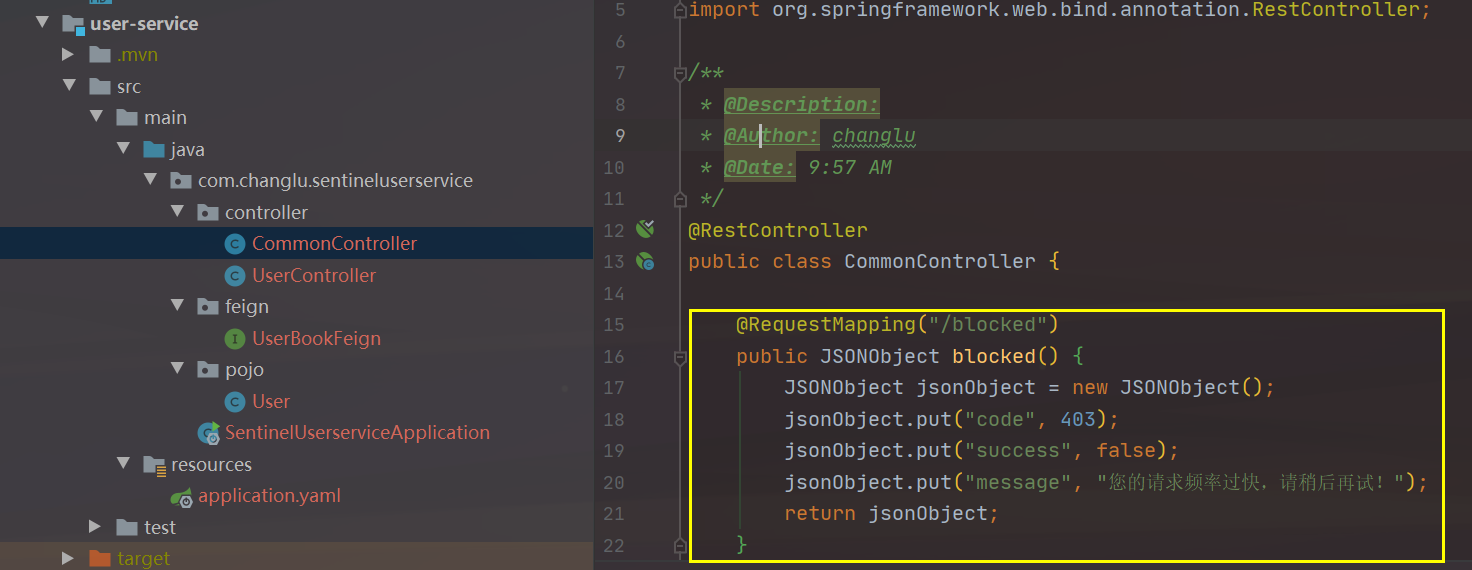Click the SentinelUserserviceApplication Spring Boot icon

pos(209,433)
